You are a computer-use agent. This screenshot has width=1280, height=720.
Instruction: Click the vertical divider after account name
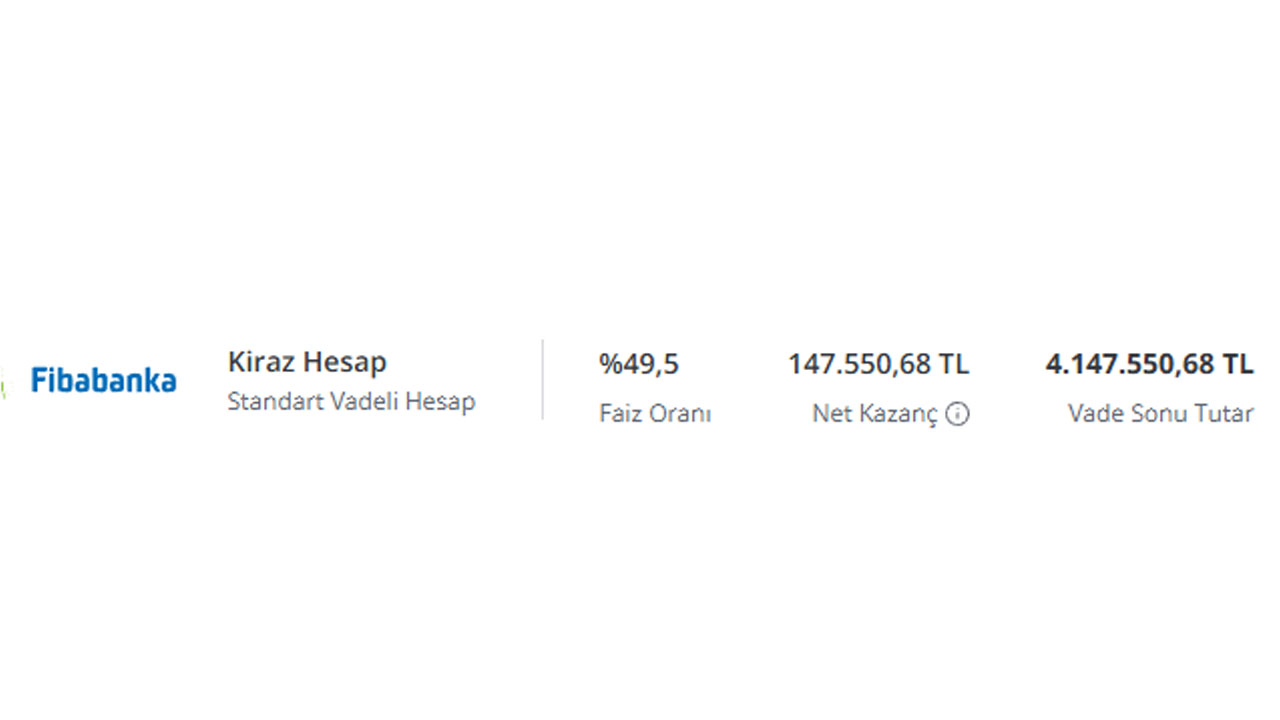point(543,379)
